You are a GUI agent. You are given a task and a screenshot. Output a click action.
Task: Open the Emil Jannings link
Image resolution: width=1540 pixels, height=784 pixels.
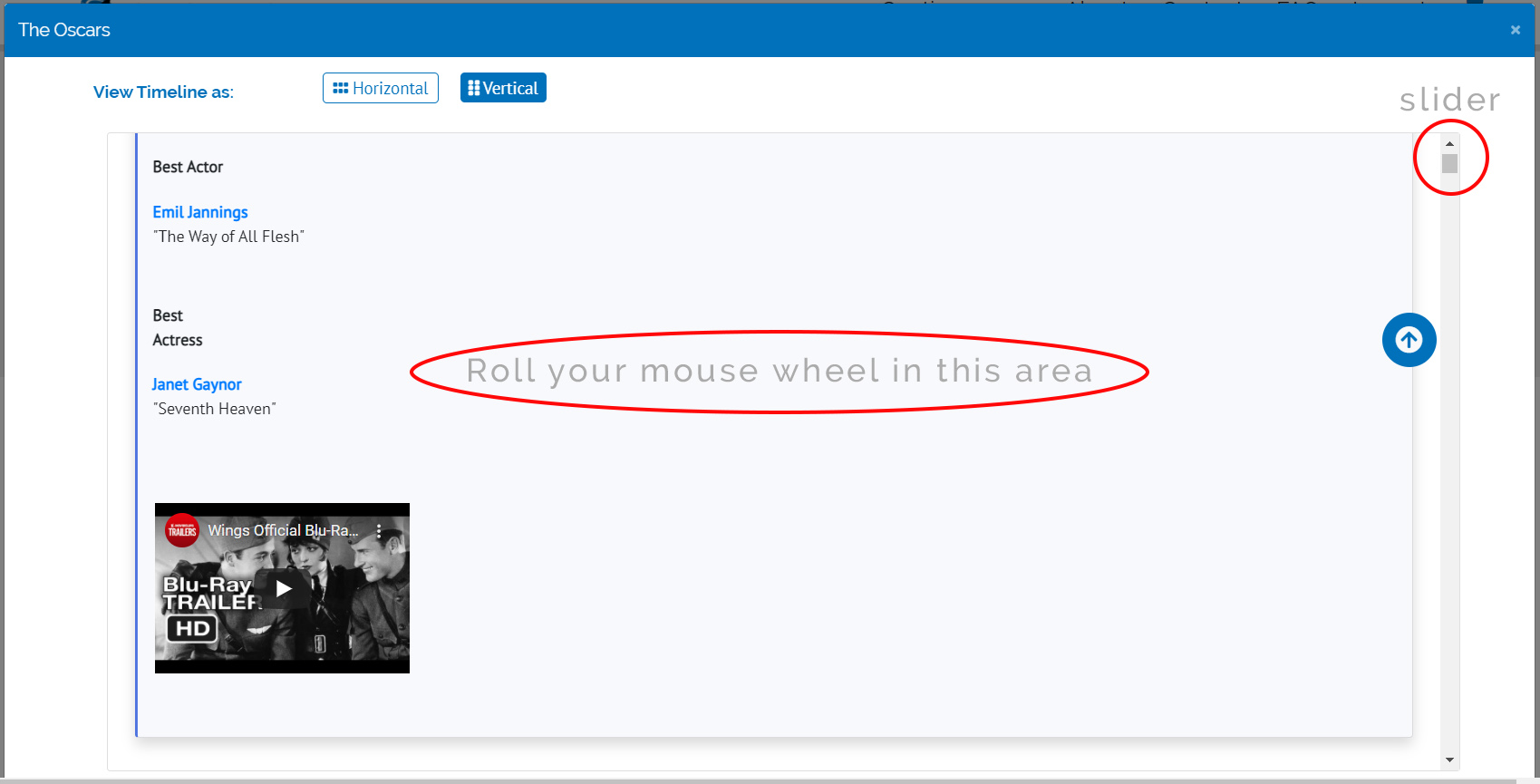(x=200, y=212)
